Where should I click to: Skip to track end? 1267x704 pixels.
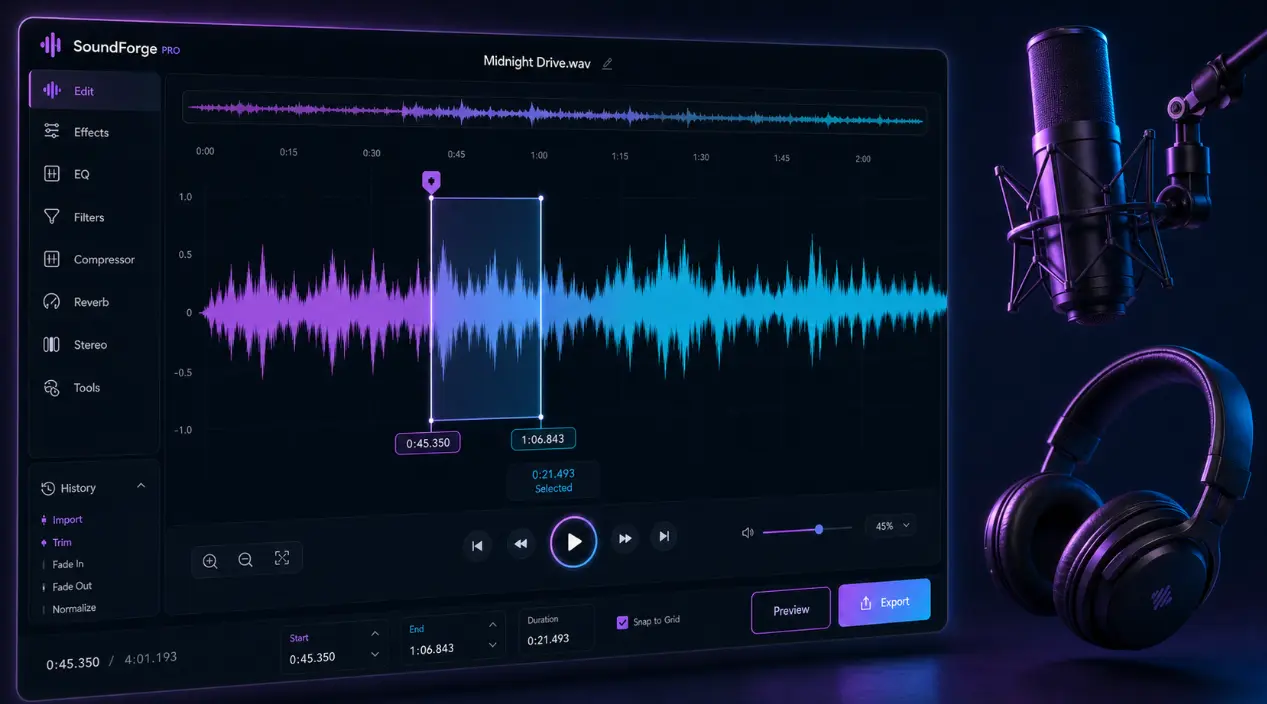click(x=663, y=537)
